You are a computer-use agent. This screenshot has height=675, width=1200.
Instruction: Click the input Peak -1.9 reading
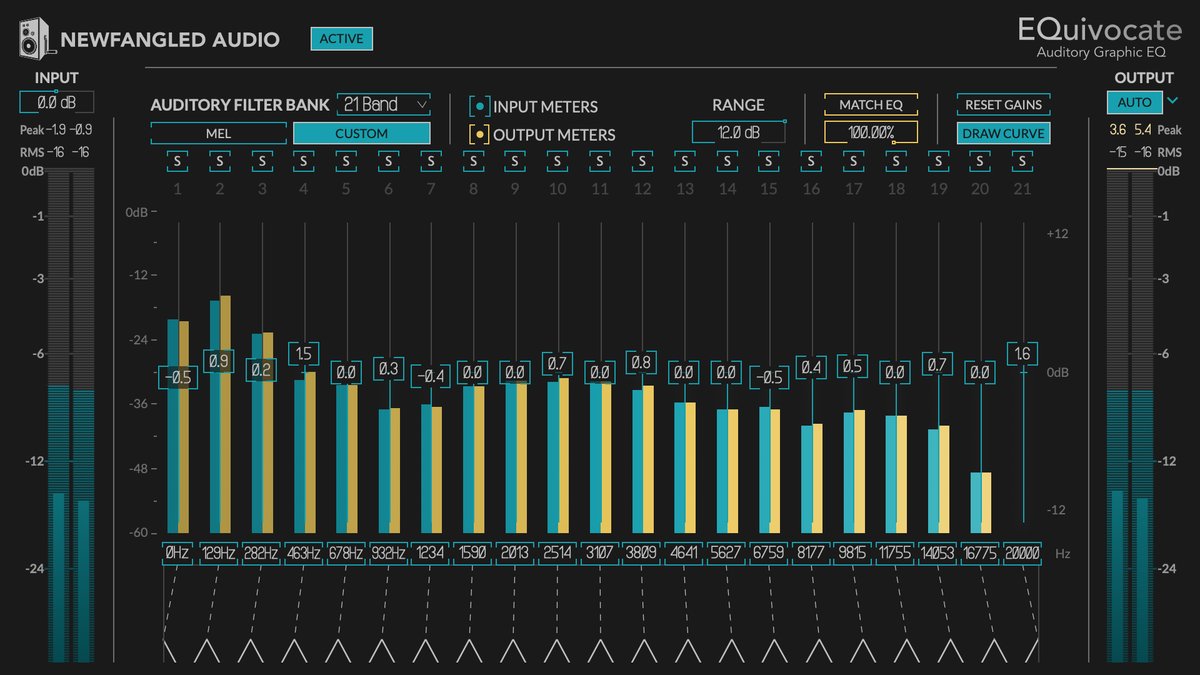coord(54,130)
